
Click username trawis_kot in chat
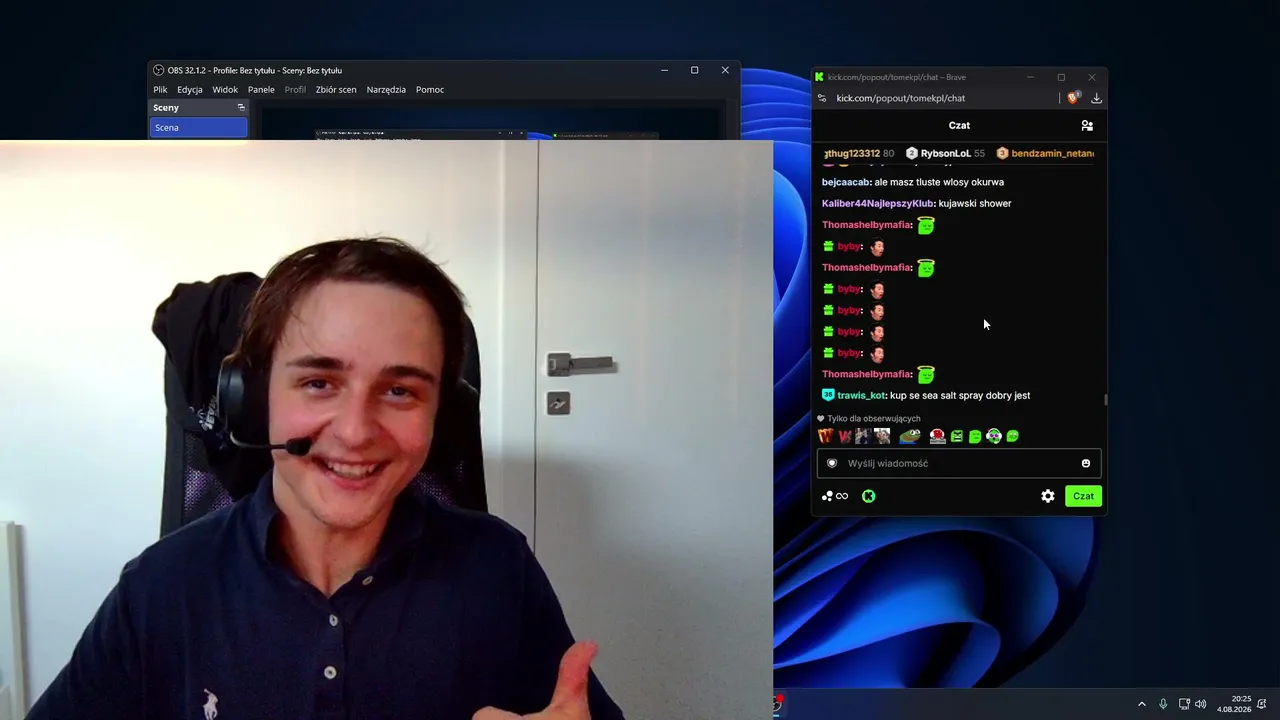click(861, 396)
